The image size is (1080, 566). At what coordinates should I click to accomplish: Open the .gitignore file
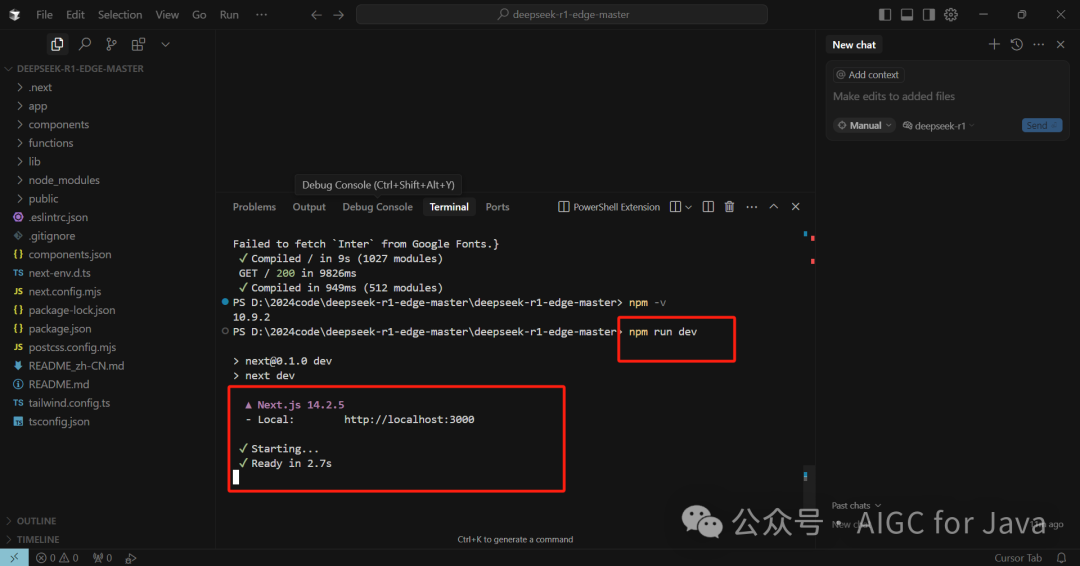(x=52, y=236)
